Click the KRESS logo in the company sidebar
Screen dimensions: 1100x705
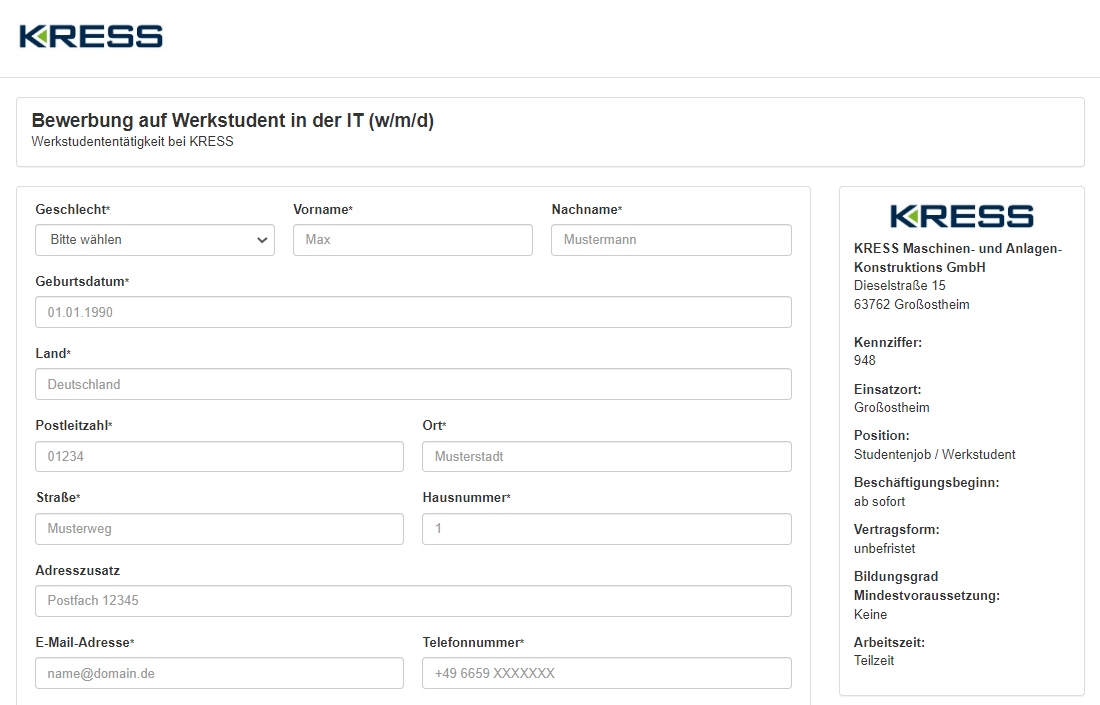961,216
